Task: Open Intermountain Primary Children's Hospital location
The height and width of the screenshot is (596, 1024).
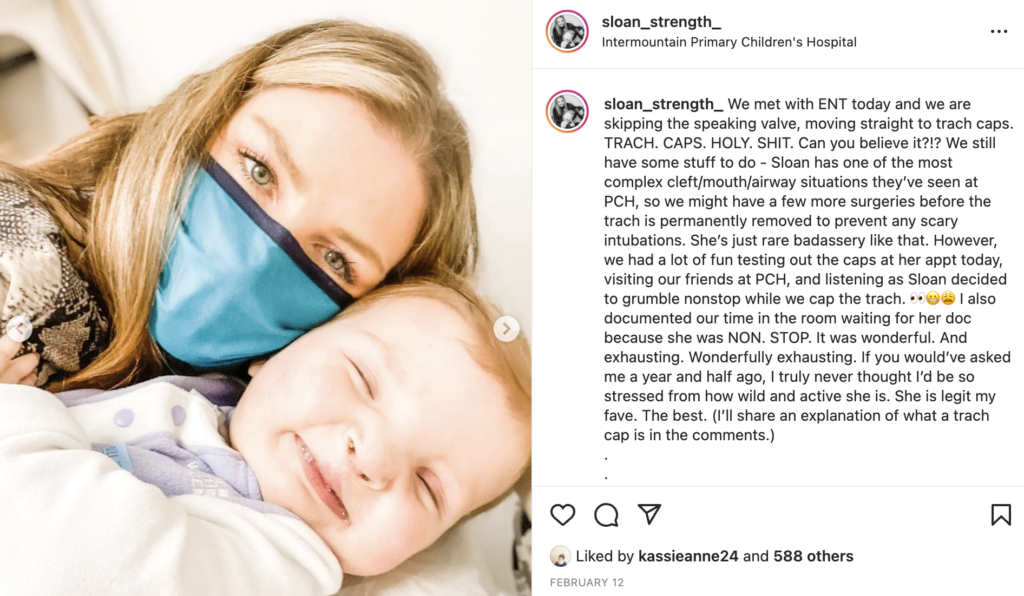Action: pos(729,42)
